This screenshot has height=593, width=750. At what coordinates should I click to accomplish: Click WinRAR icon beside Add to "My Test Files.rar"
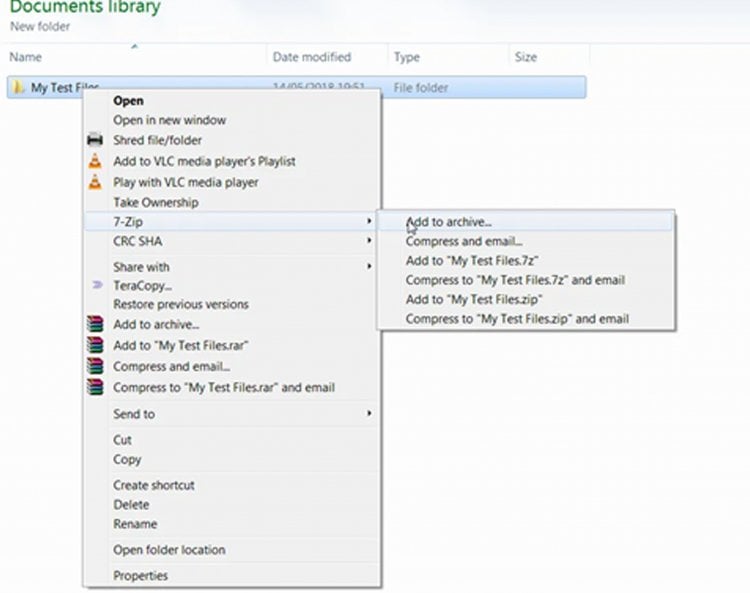pyautogui.click(x=95, y=345)
